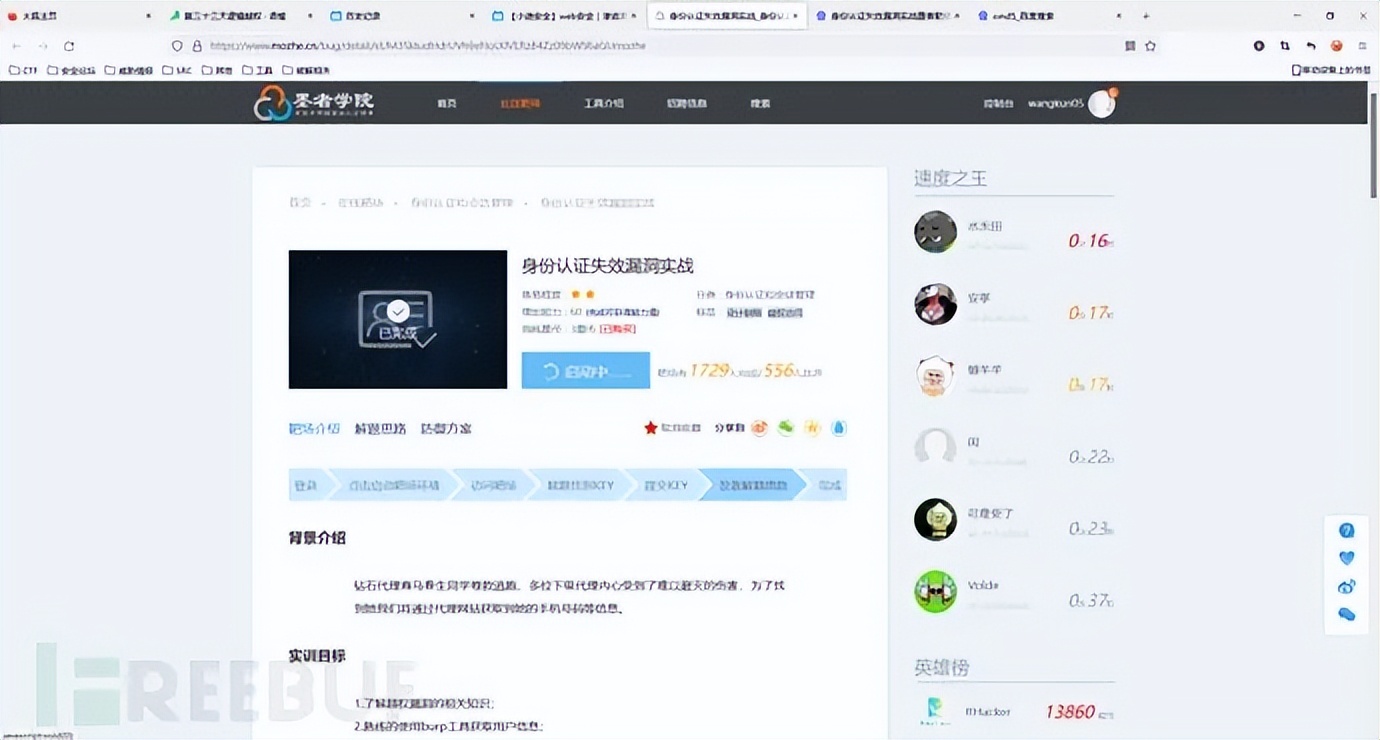Open the wangkun05 account avatar menu
Viewport: 1380px width, 740px height.
click(x=1101, y=103)
